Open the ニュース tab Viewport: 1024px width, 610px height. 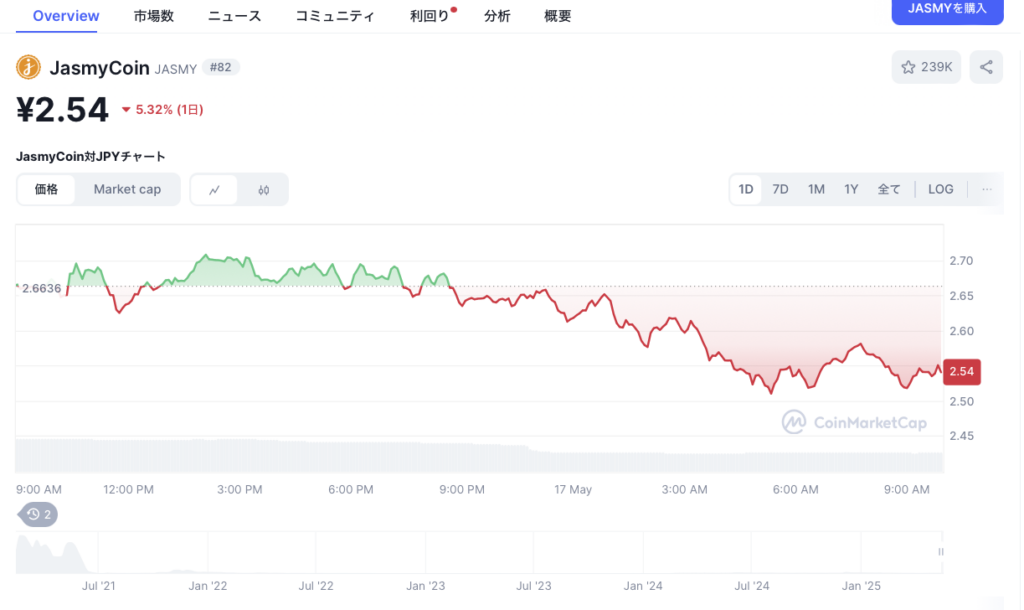click(x=234, y=16)
